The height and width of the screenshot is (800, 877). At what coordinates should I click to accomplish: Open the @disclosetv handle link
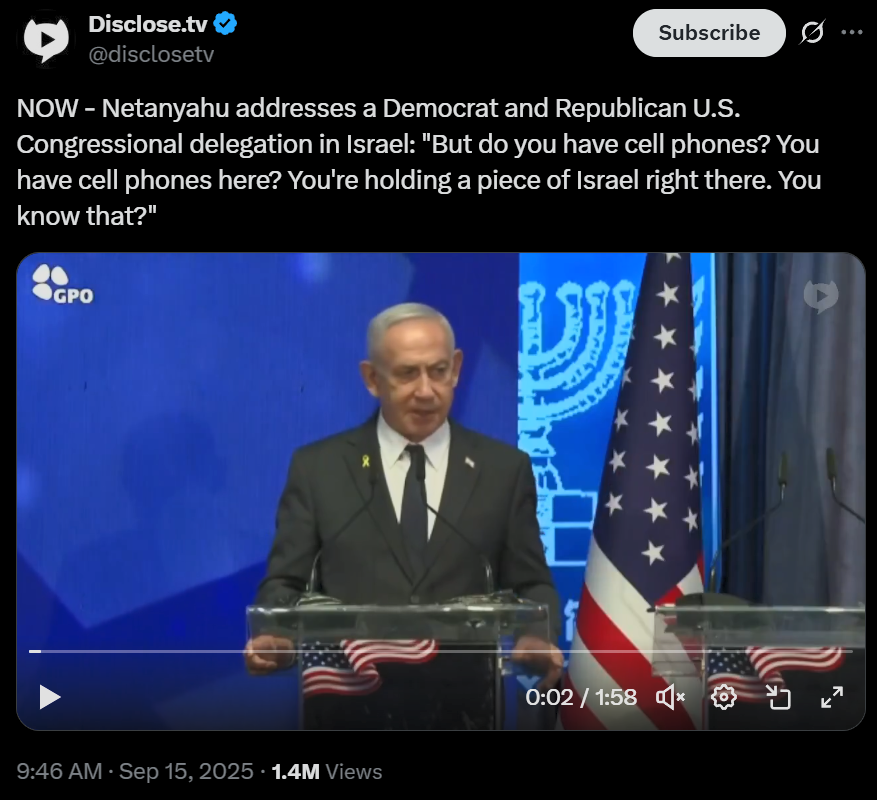pos(151,54)
